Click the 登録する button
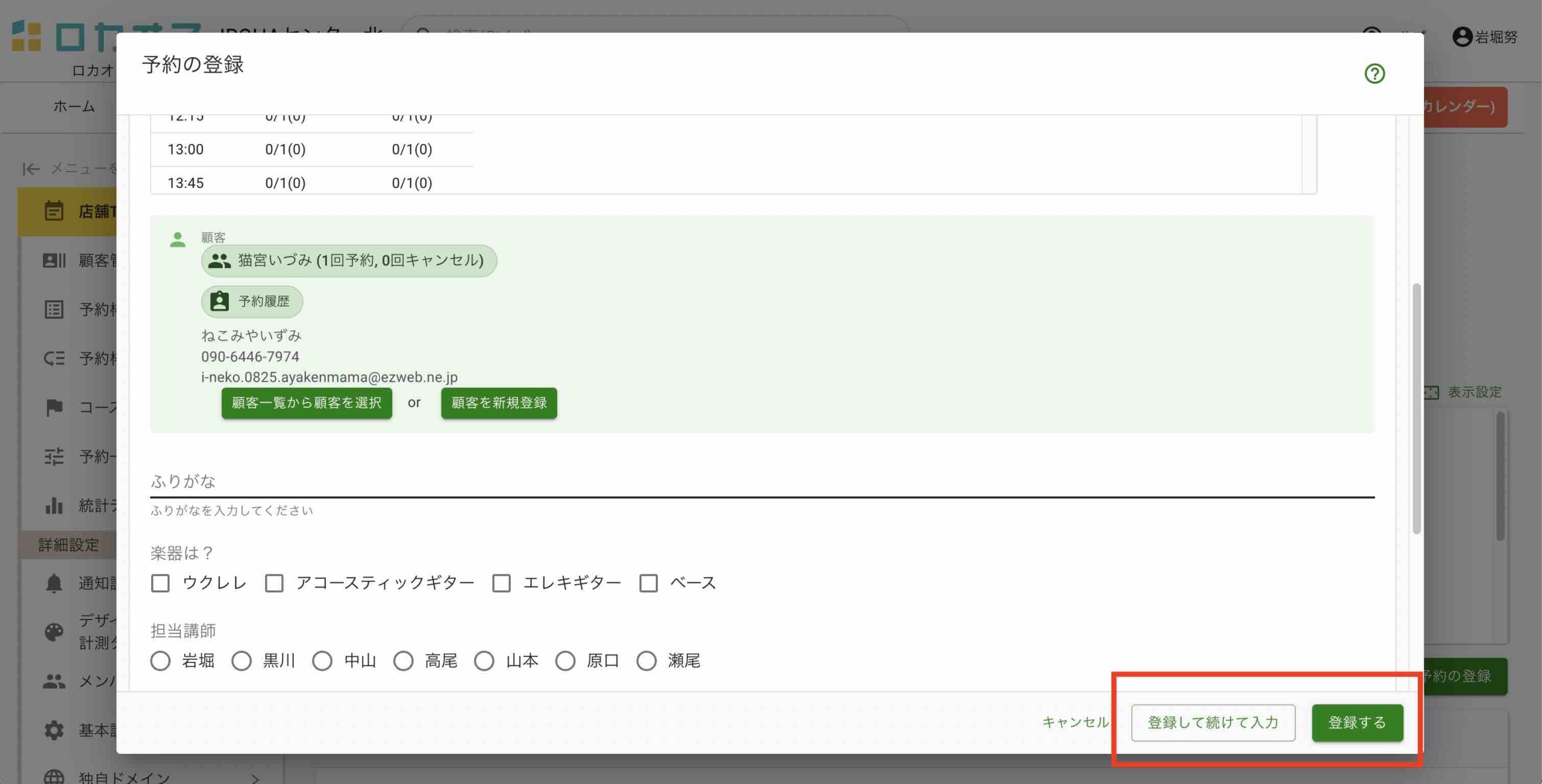 (x=1357, y=722)
